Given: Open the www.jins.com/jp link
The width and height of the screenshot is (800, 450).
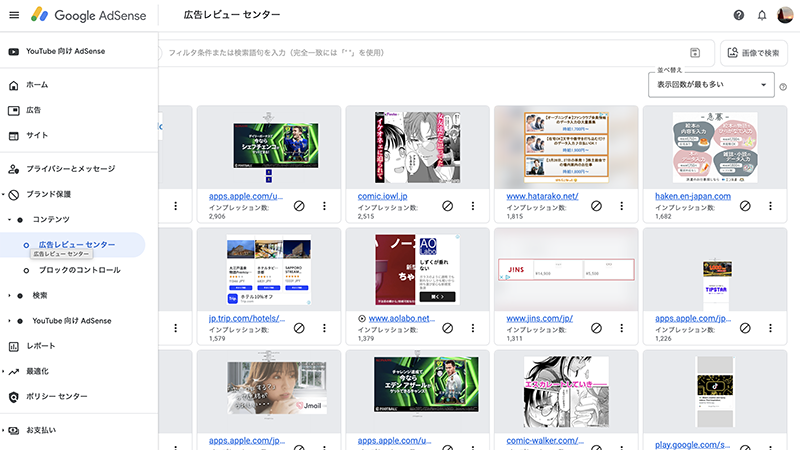Looking at the screenshot, I should 539,318.
